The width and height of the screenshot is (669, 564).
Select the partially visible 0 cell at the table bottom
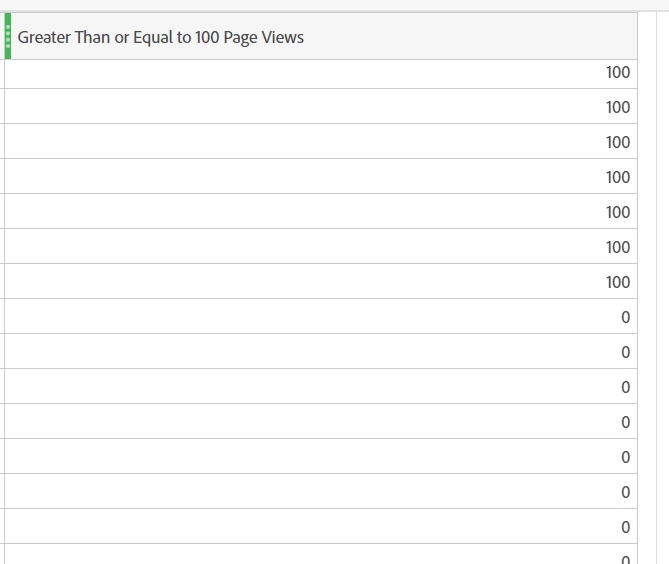click(x=321, y=554)
